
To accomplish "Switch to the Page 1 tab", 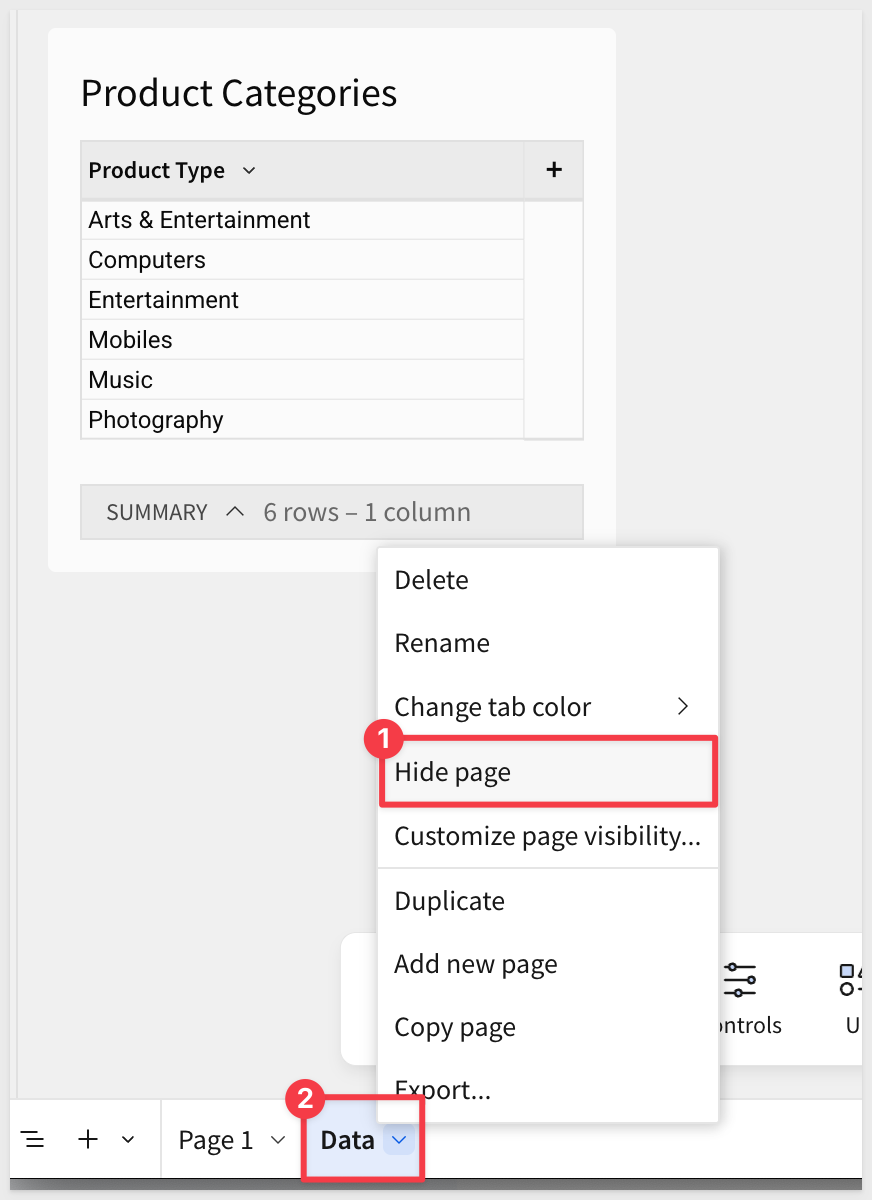I will click(x=216, y=1140).
